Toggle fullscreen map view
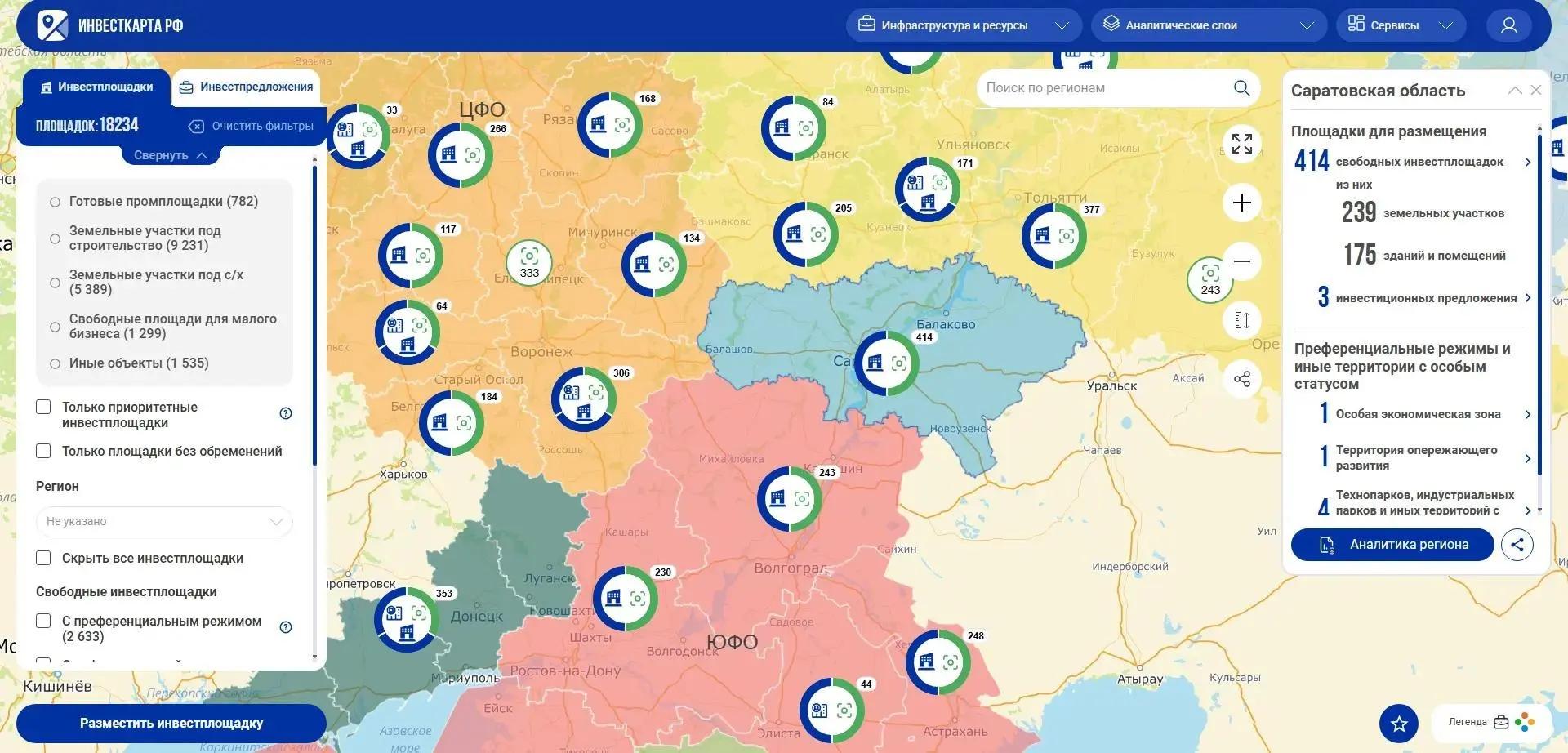 (1241, 144)
